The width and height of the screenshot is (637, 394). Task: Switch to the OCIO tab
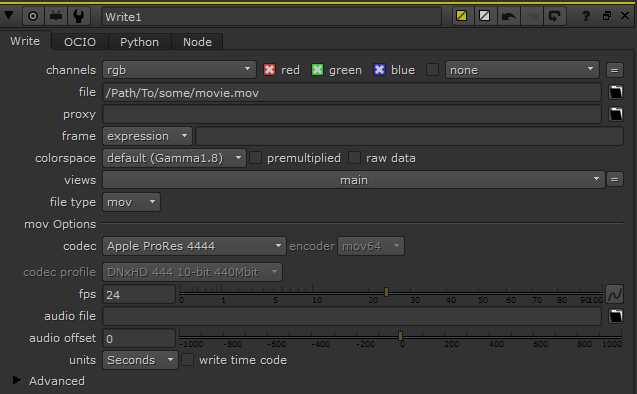pyautogui.click(x=80, y=42)
